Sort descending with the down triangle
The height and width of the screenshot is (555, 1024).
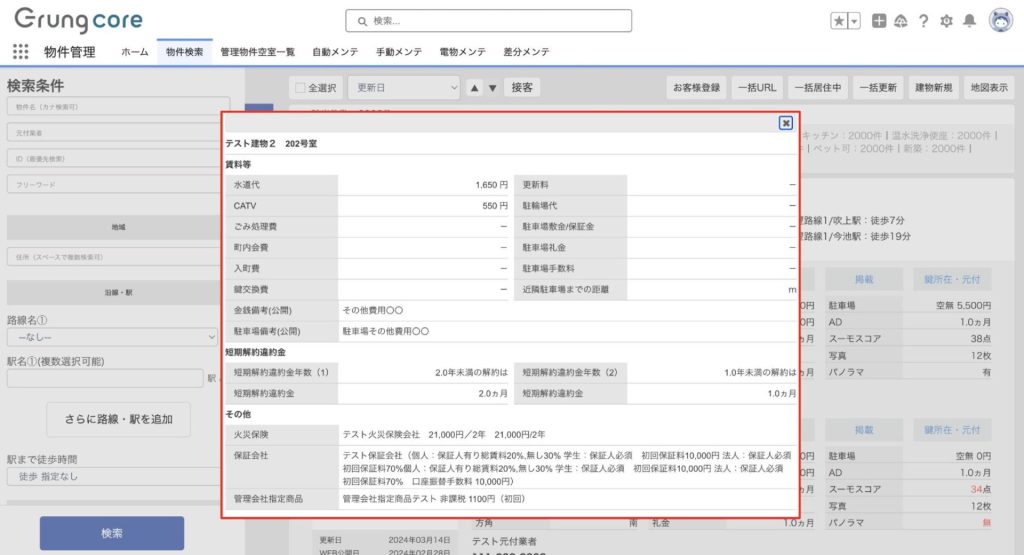click(x=492, y=88)
